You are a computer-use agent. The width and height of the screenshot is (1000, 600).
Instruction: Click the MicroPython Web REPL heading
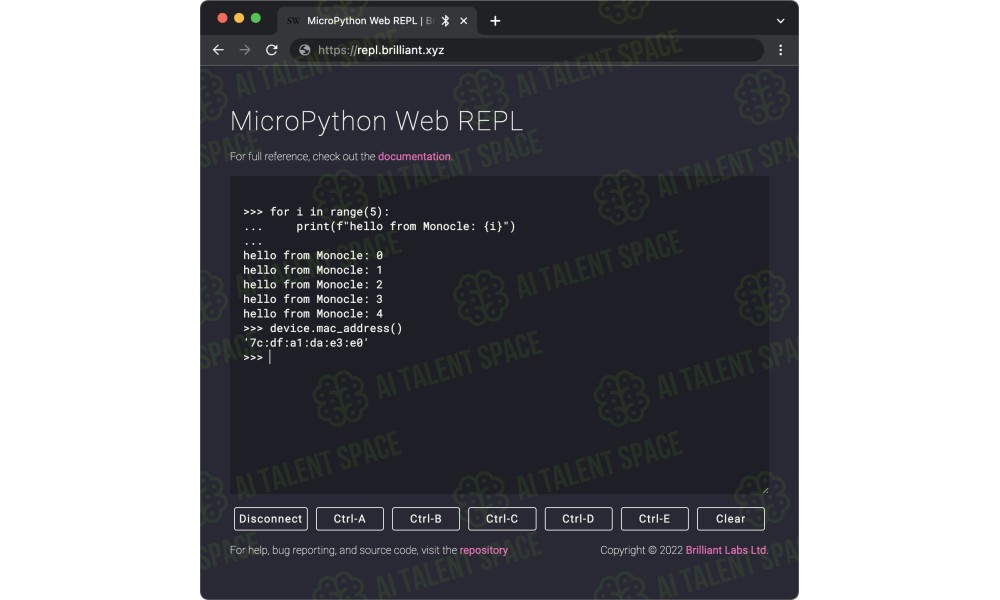pyautogui.click(x=376, y=121)
